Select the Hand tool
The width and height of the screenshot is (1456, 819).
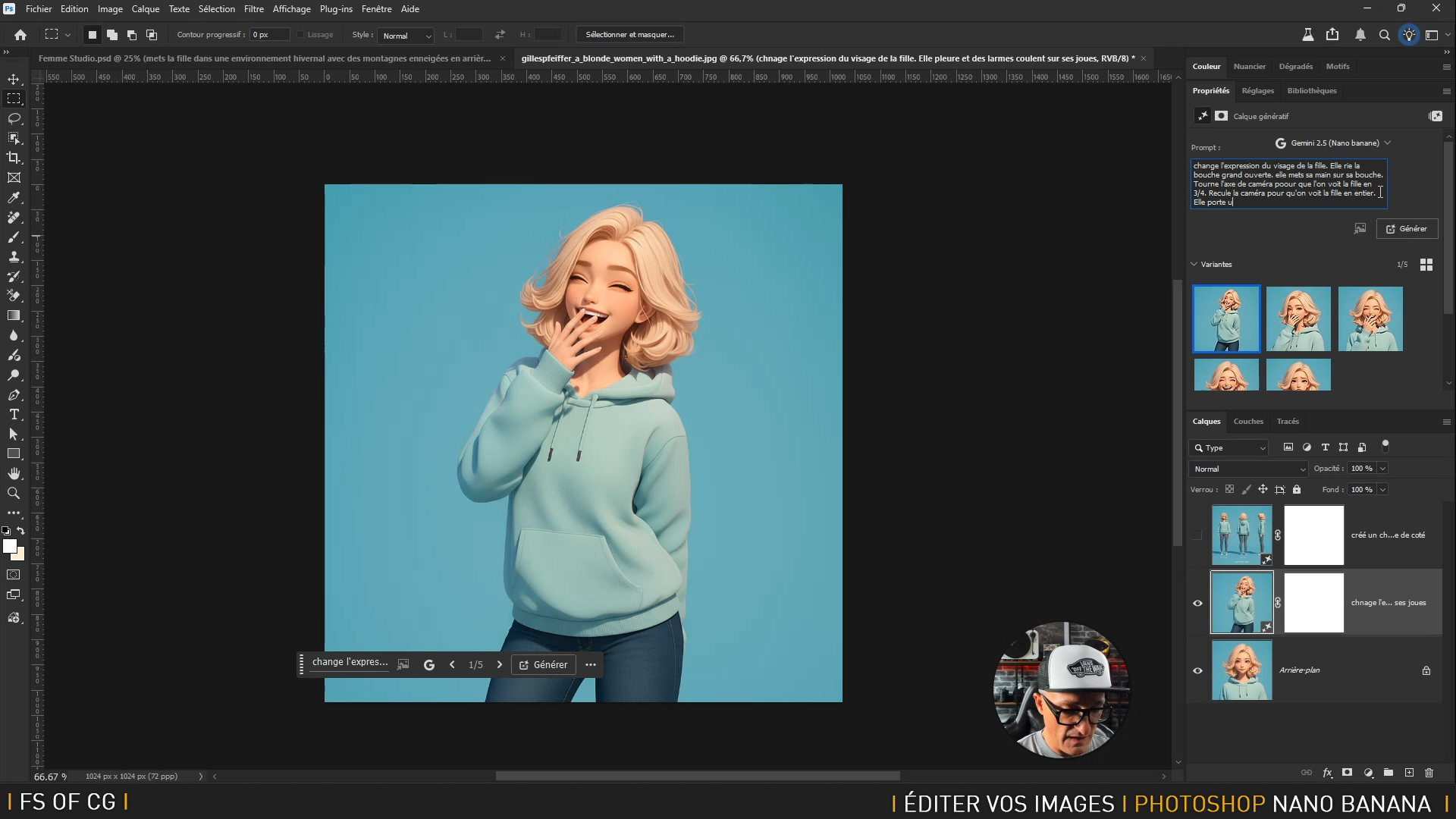pyautogui.click(x=14, y=473)
